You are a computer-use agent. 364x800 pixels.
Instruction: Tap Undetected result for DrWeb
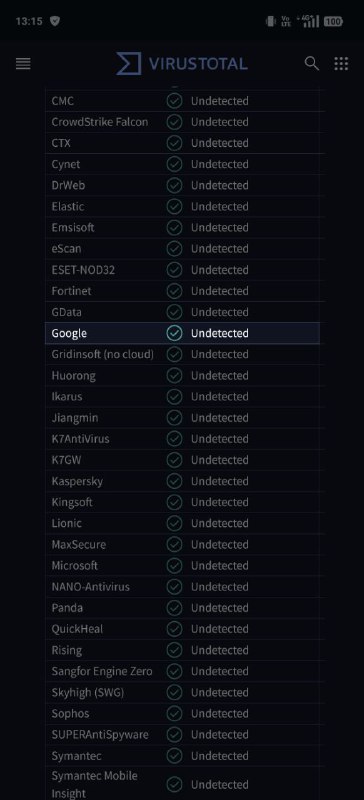pyautogui.click(x=220, y=185)
